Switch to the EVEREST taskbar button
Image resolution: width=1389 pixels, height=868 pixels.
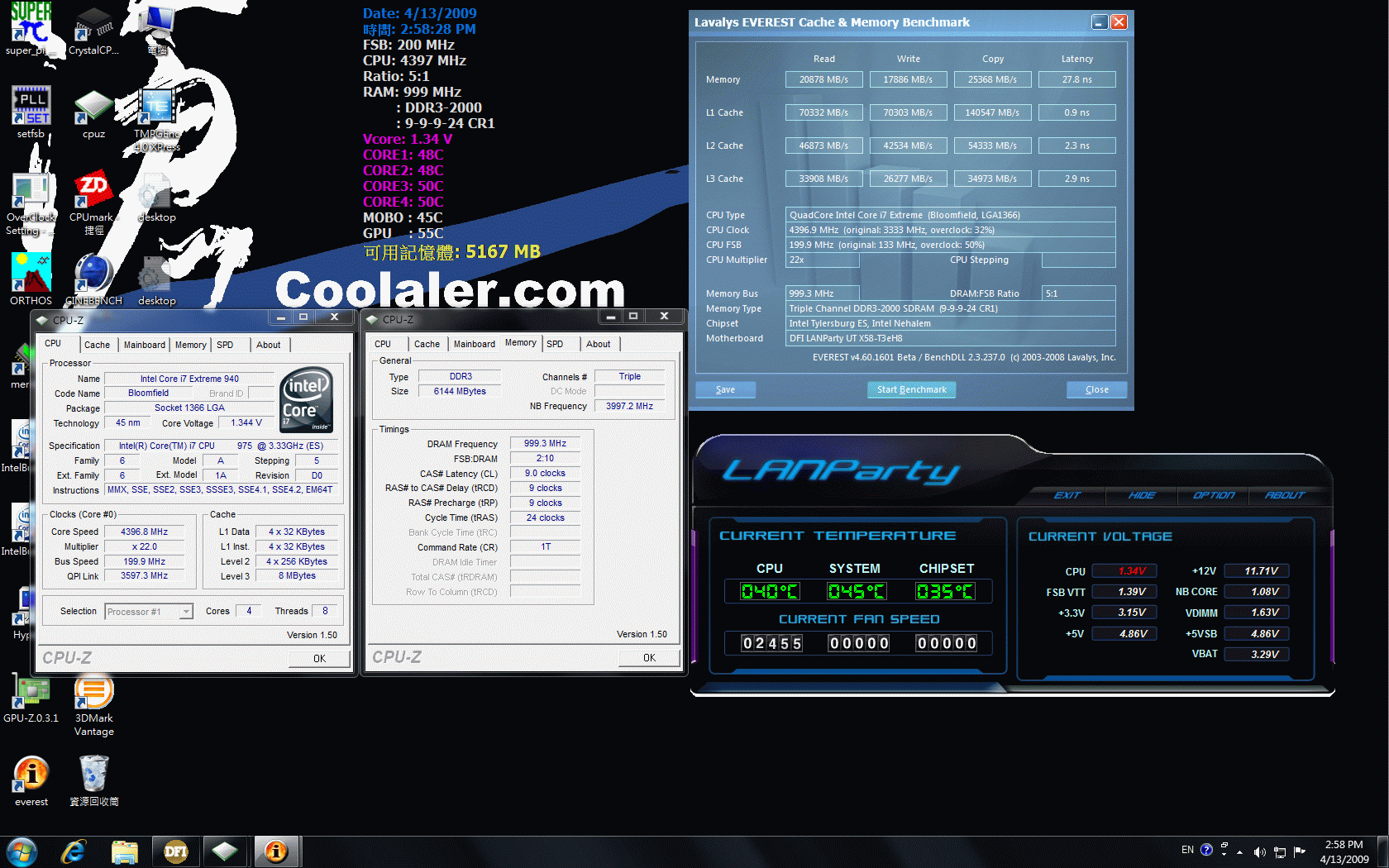tap(276, 851)
